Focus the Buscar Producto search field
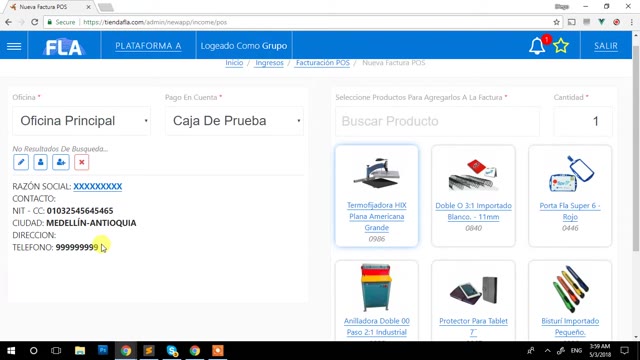Image resolution: width=640 pixels, height=360 pixels. [437, 121]
